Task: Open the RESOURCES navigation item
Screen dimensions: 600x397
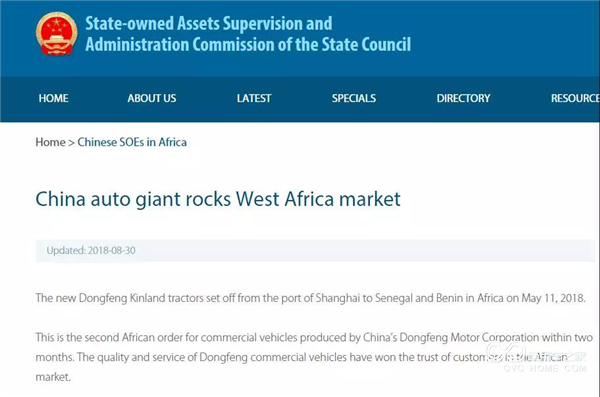Action: point(575,98)
